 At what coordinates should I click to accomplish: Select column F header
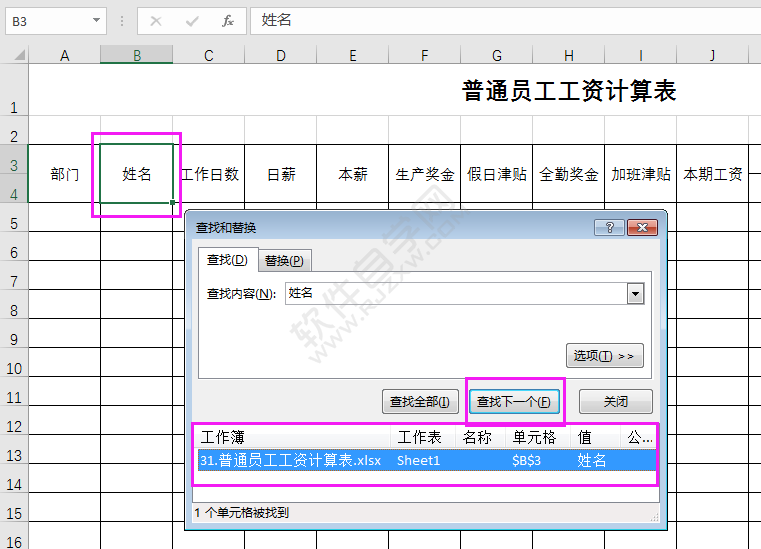pyautogui.click(x=425, y=55)
